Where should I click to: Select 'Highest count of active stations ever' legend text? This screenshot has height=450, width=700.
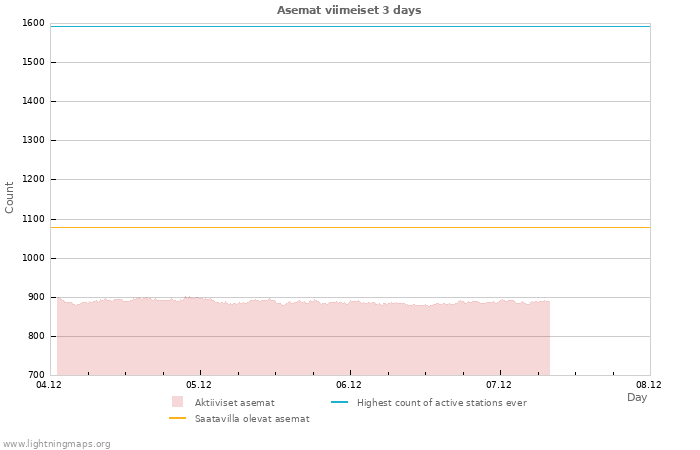tap(441, 403)
